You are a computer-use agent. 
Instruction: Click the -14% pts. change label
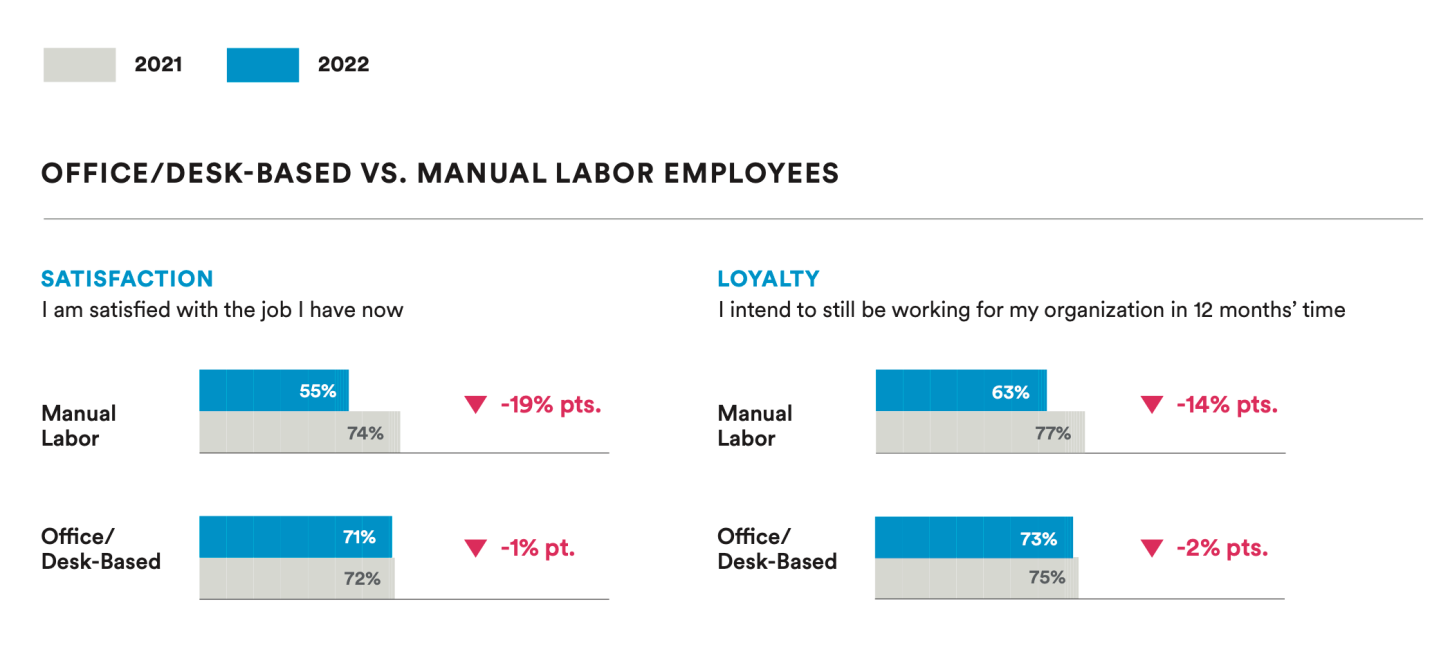(1227, 405)
